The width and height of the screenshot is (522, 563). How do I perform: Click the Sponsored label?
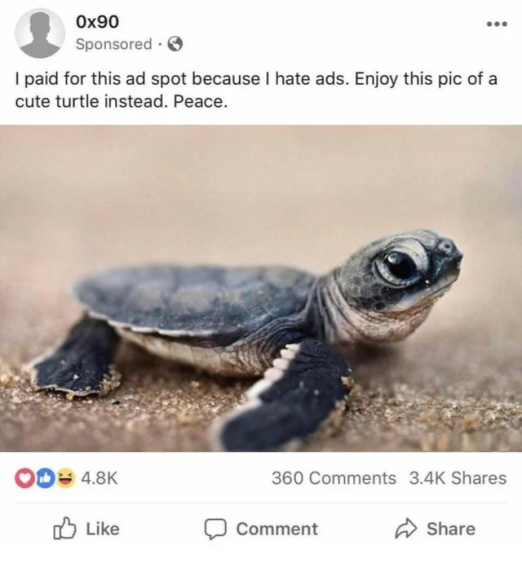coord(114,44)
